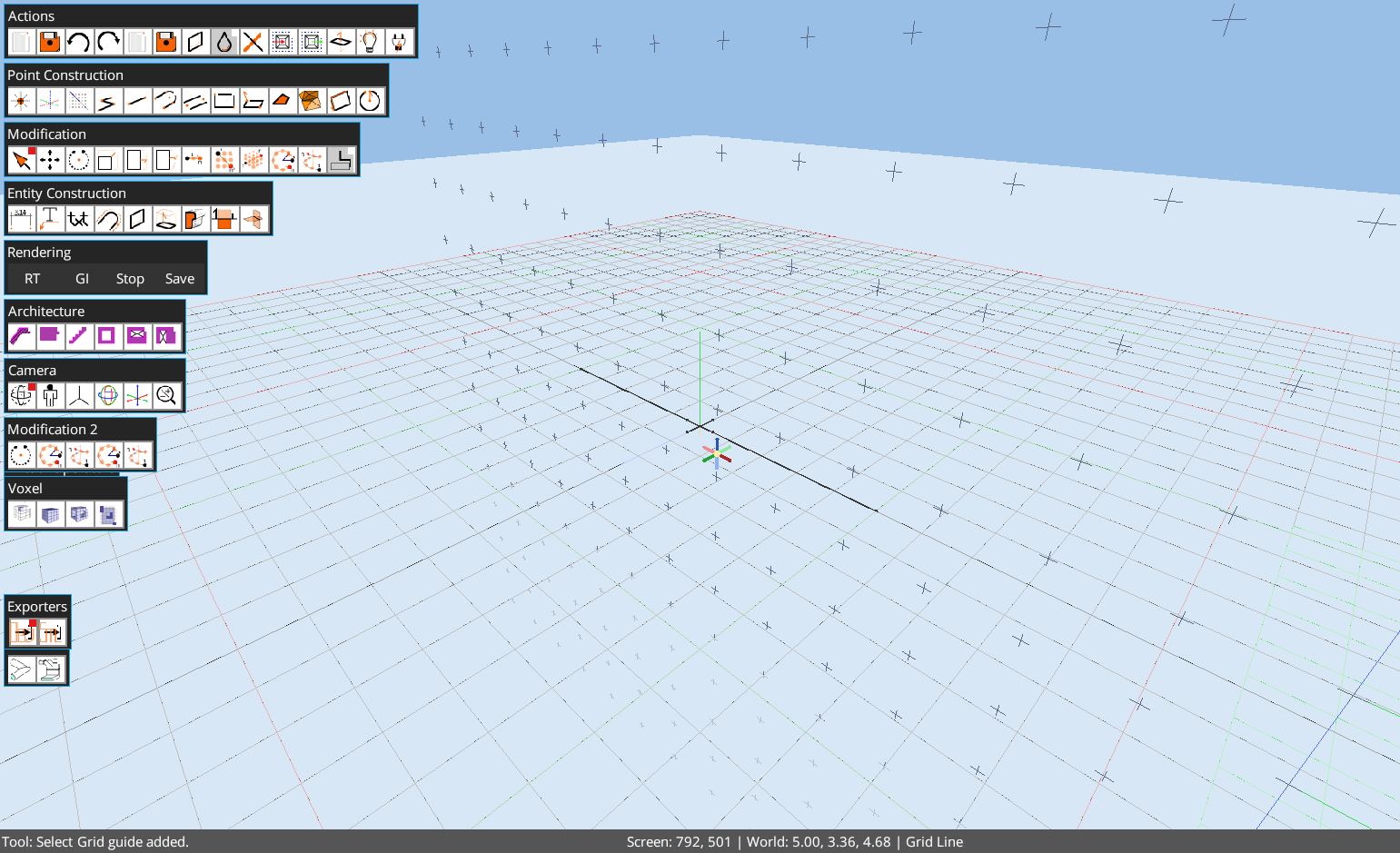The height and width of the screenshot is (853, 1400).
Task: Select the purple roof beam Architecture tool
Action: (x=21, y=337)
